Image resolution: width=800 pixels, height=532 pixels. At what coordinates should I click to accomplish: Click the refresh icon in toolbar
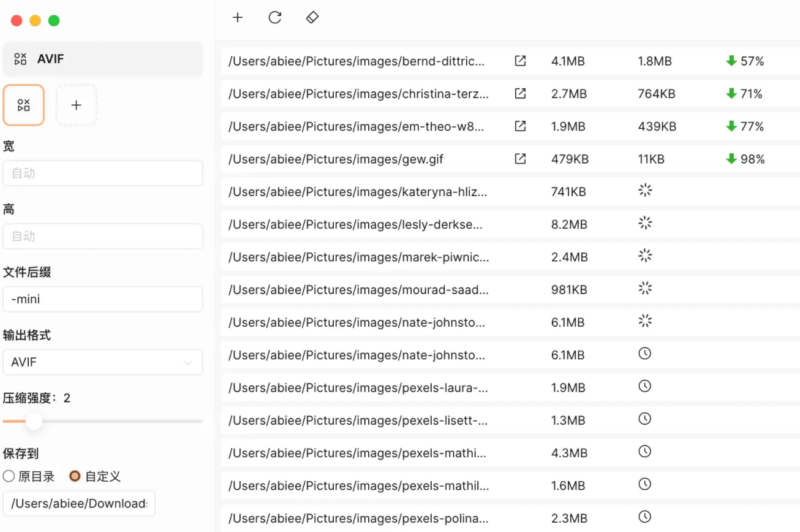[x=275, y=17]
